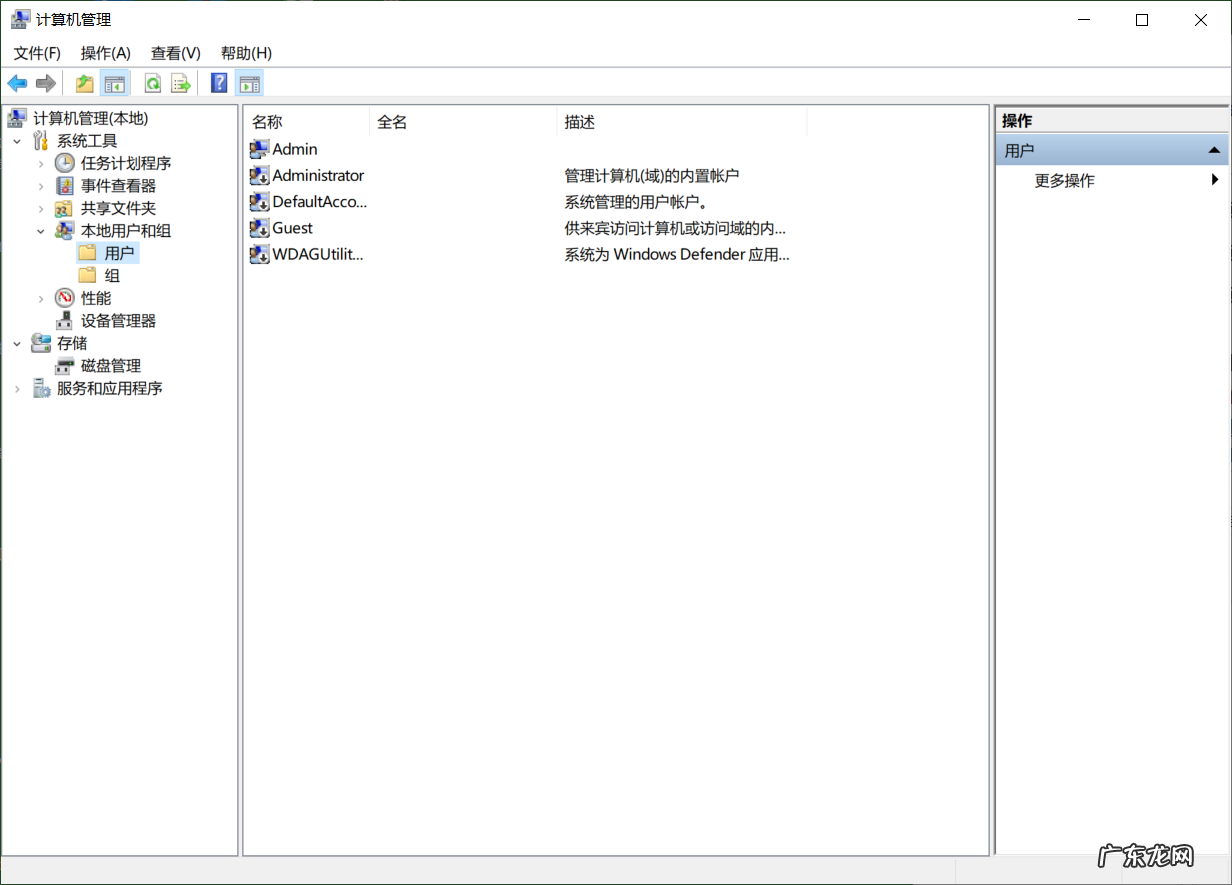Image resolution: width=1232 pixels, height=885 pixels.
Task: Click 更多操作 in the Actions pane
Action: [1064, 181]
